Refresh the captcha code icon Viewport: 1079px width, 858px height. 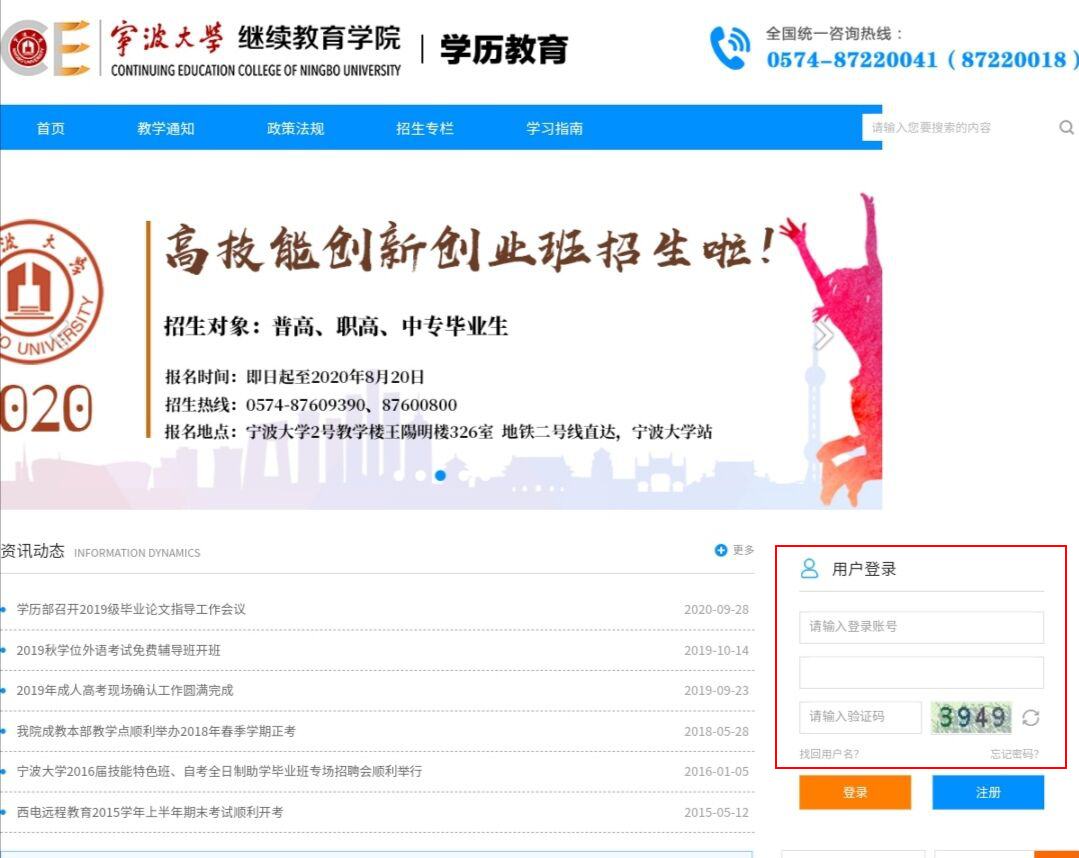pos(1031,718)
